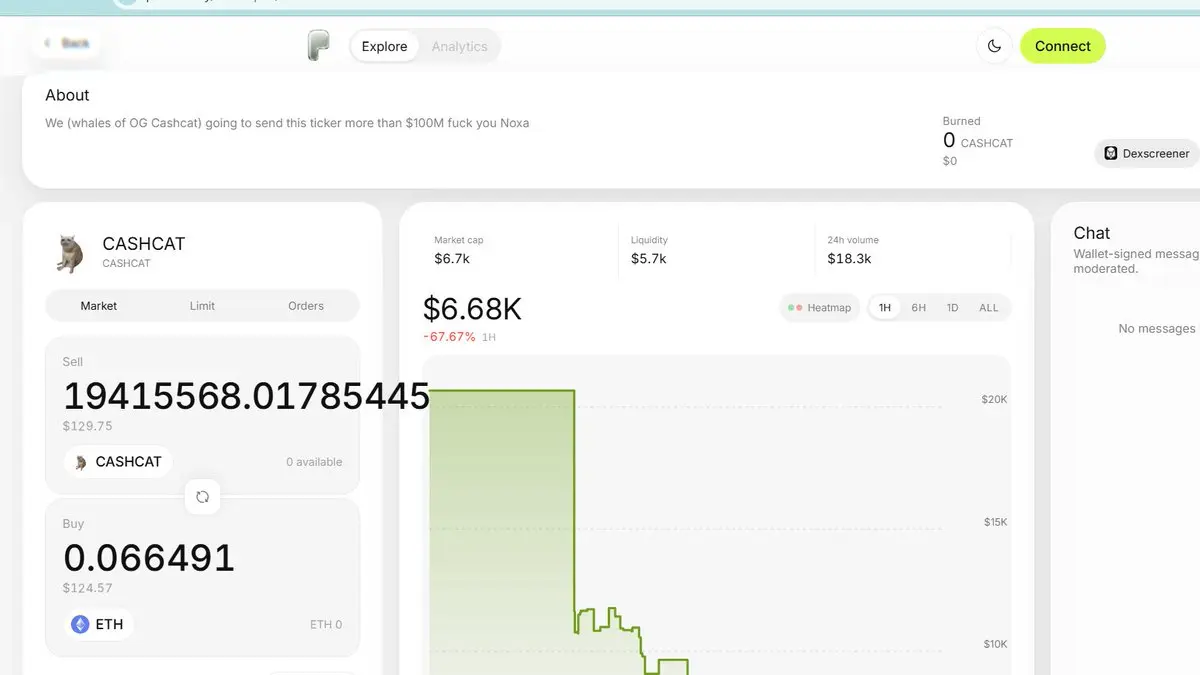Screen dimensions: 1200x675
Task: Click the Market cap $6.7k value
Action: [x=452, y=258]
